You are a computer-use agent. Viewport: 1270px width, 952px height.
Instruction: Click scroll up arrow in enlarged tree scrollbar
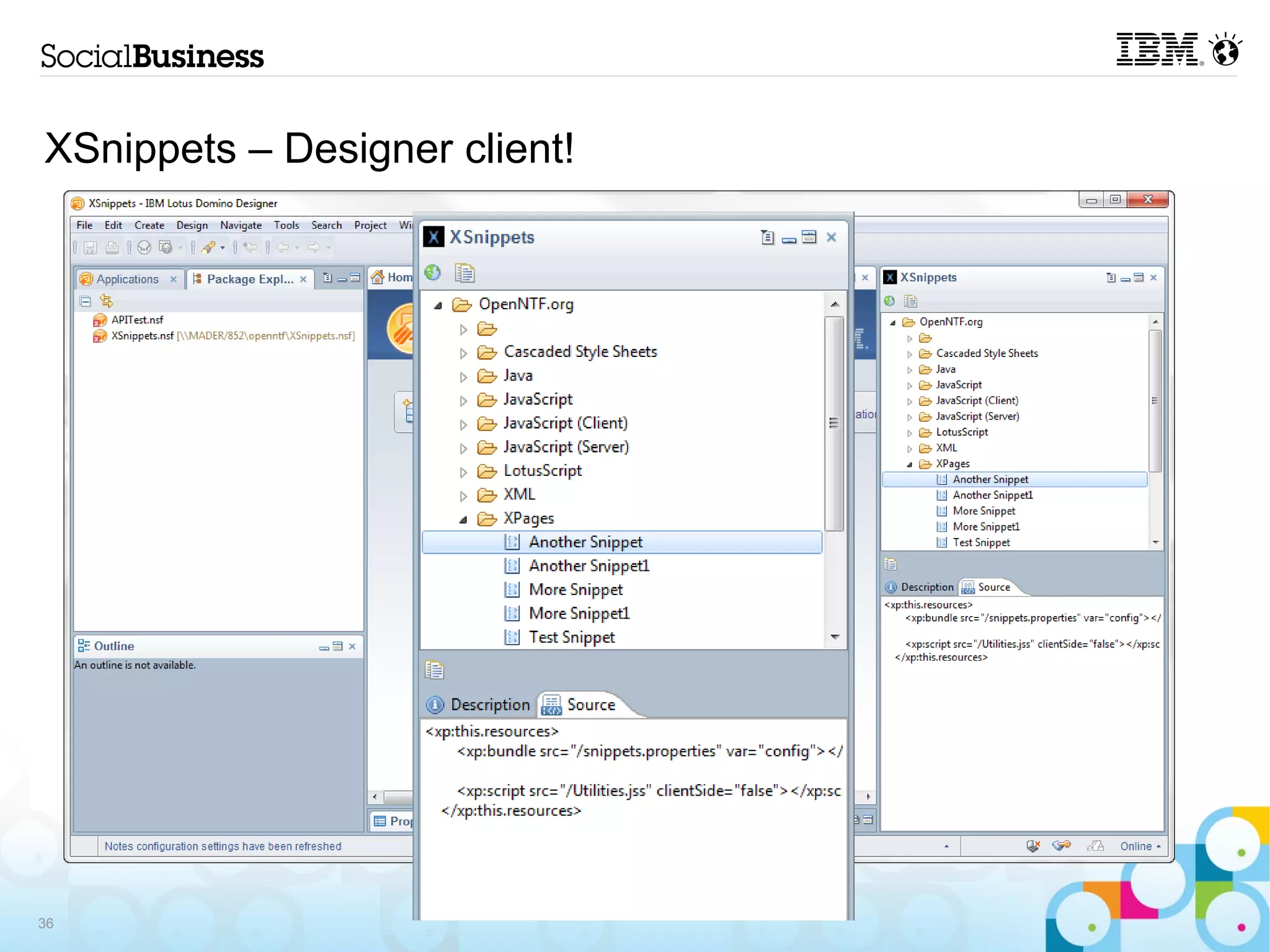click(835, 304)
